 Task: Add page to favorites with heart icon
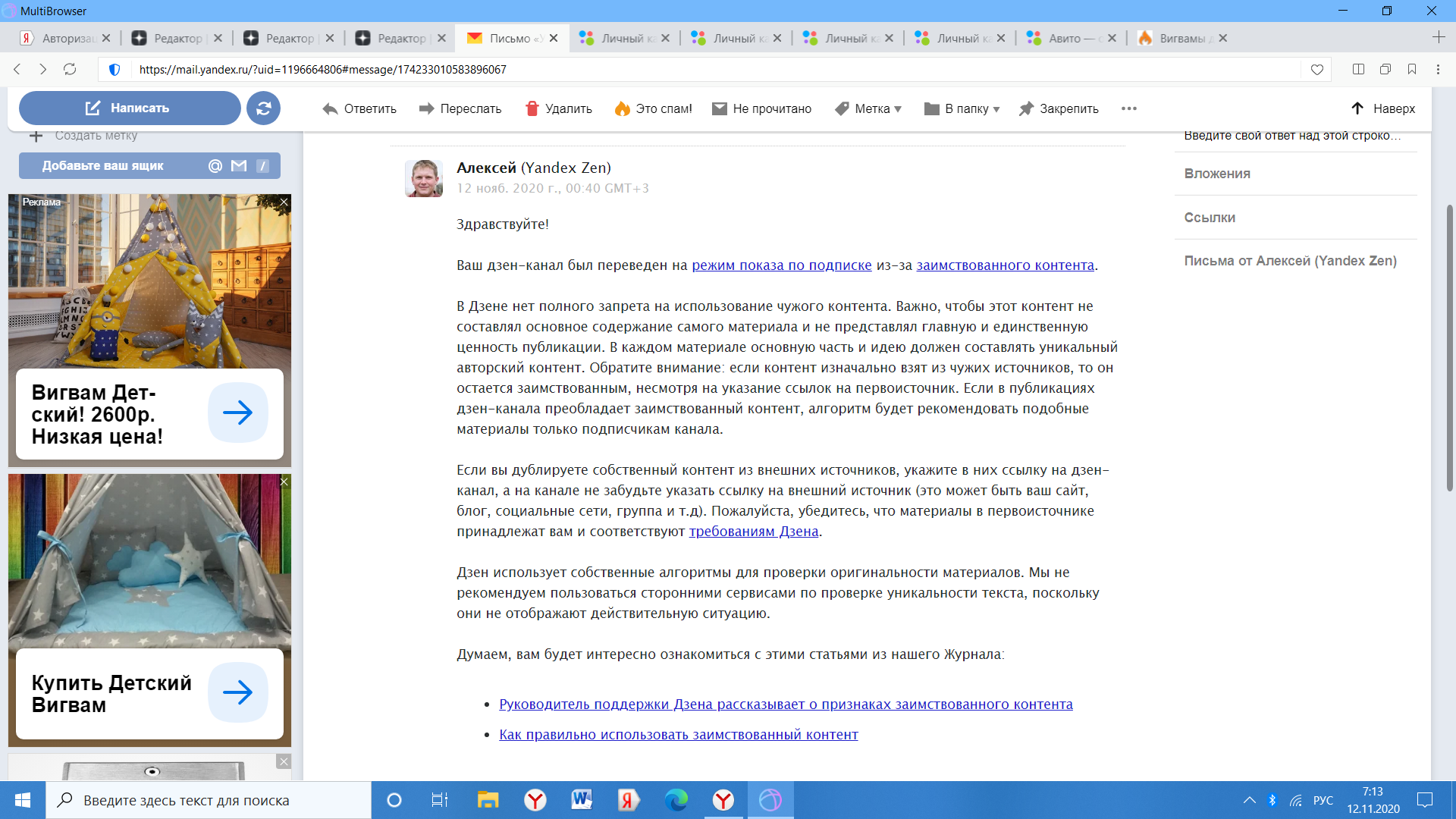[1317, 70]
